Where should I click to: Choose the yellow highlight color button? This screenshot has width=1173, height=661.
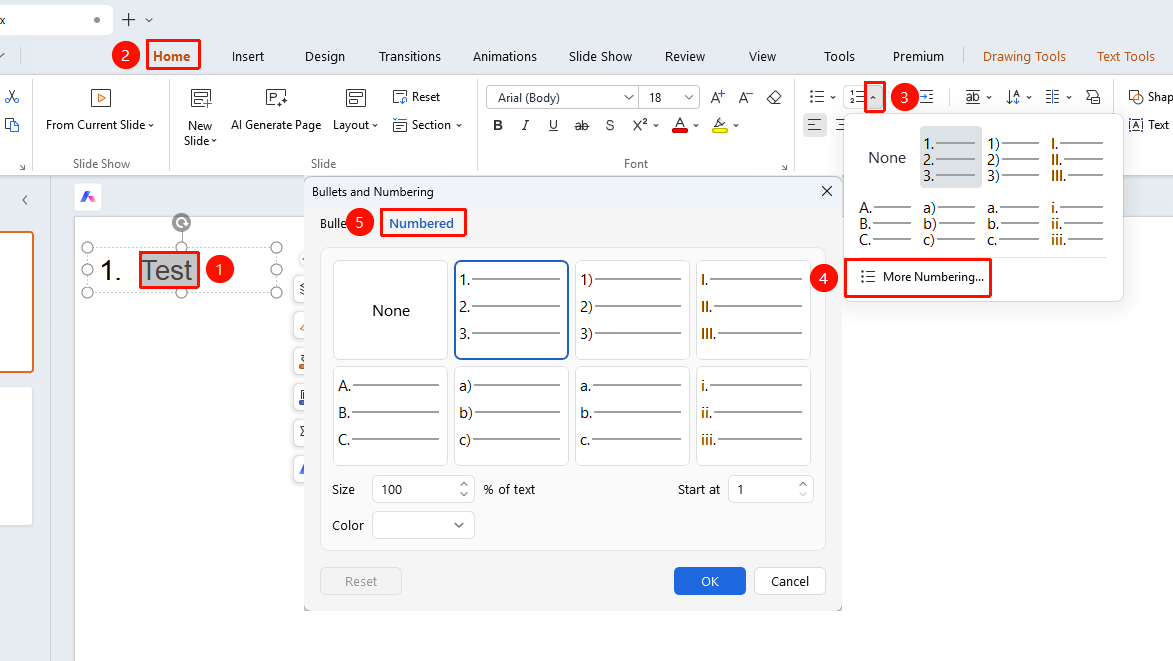pyautogui.click(x=720, y=126)
